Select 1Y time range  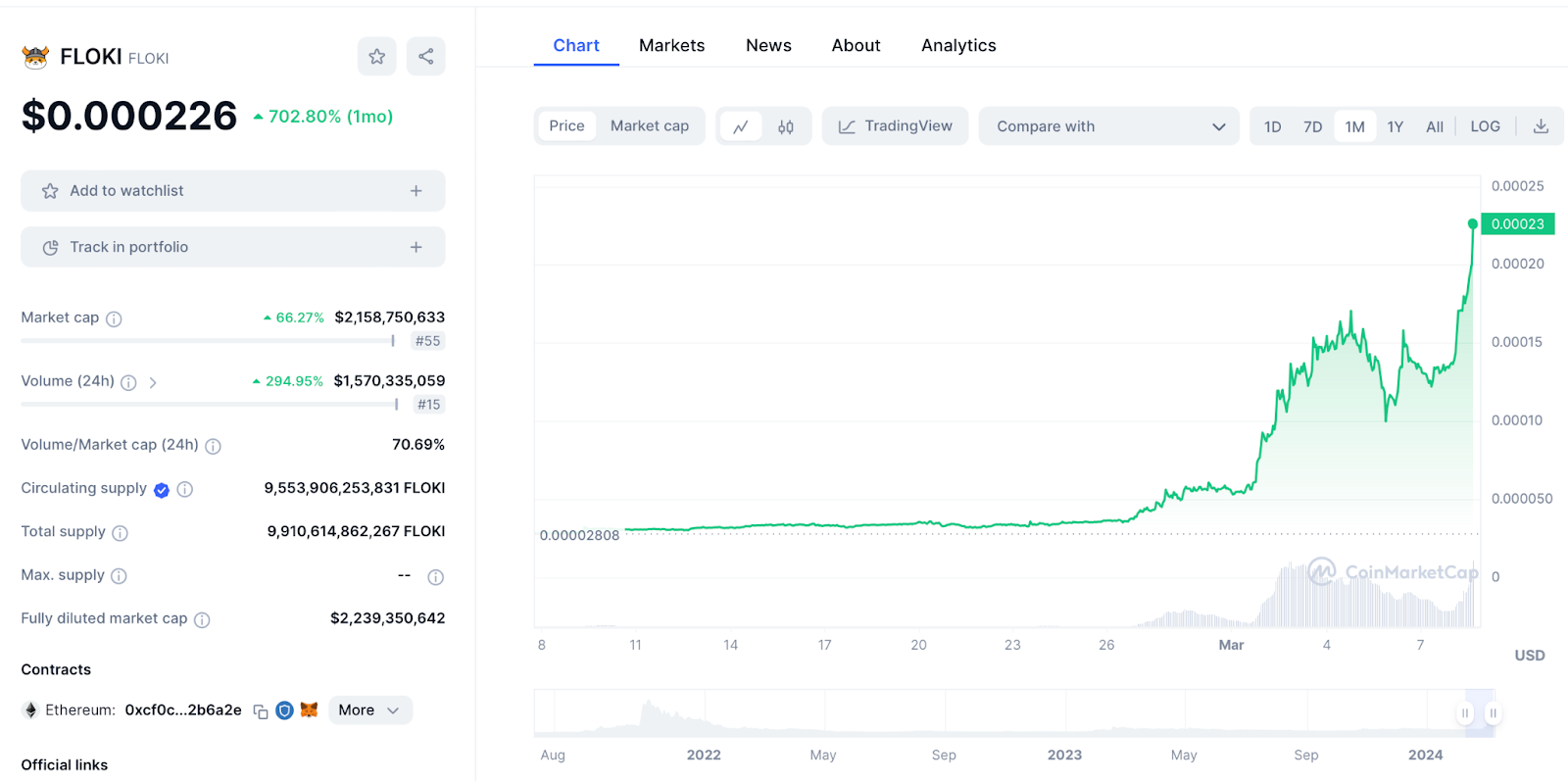click(1396, 126)
